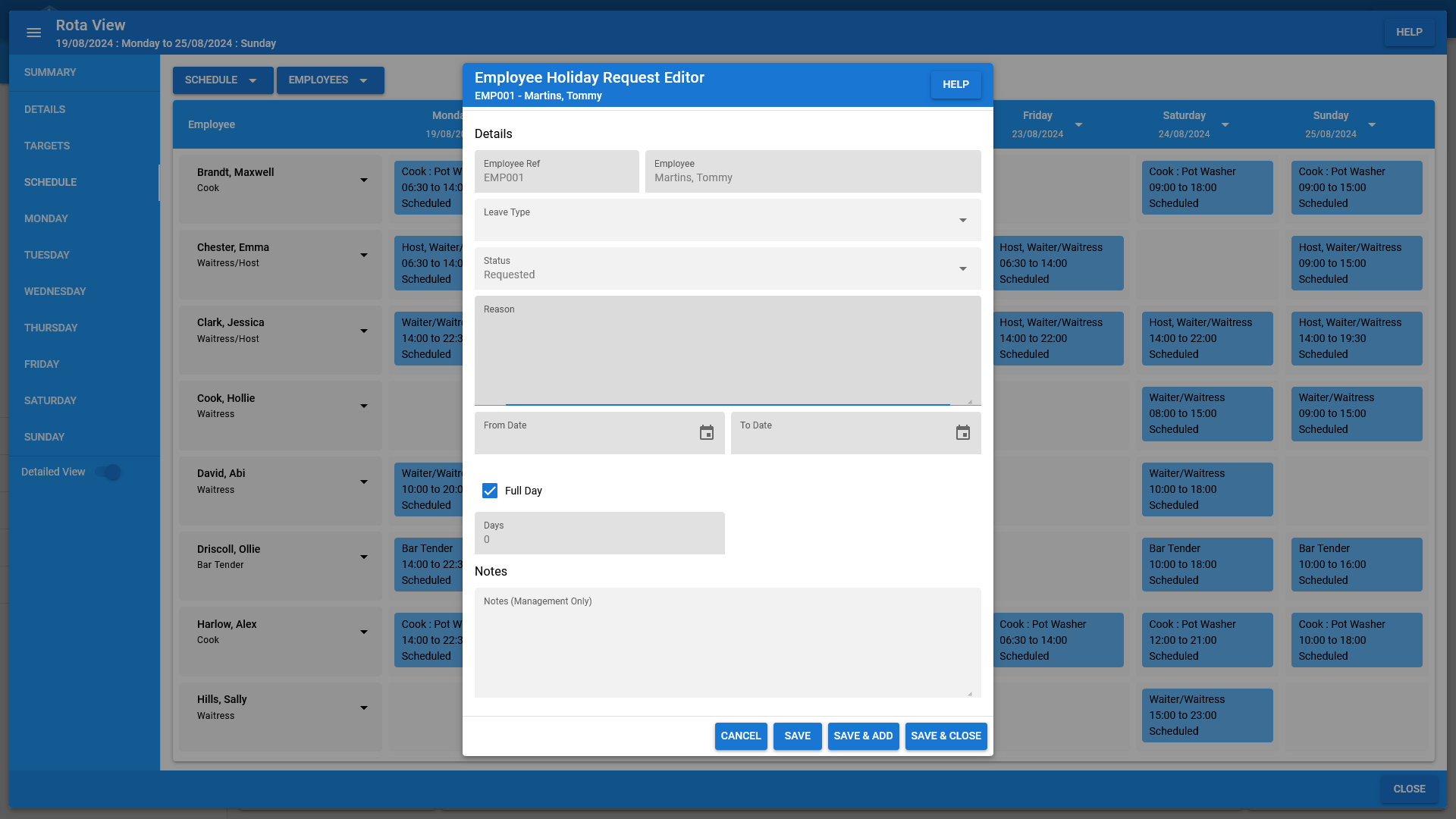Screen dimensions: 1456x819
Task: Open the Friday column dropdown arrow
Action: point(1078,125)
